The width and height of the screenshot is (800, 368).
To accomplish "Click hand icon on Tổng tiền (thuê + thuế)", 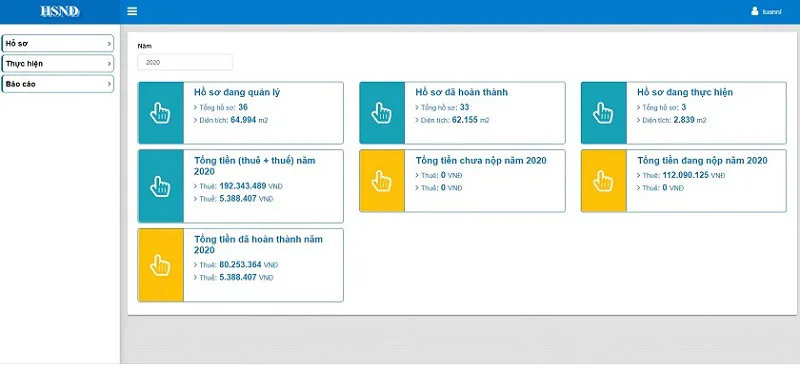I will (160, 186).
